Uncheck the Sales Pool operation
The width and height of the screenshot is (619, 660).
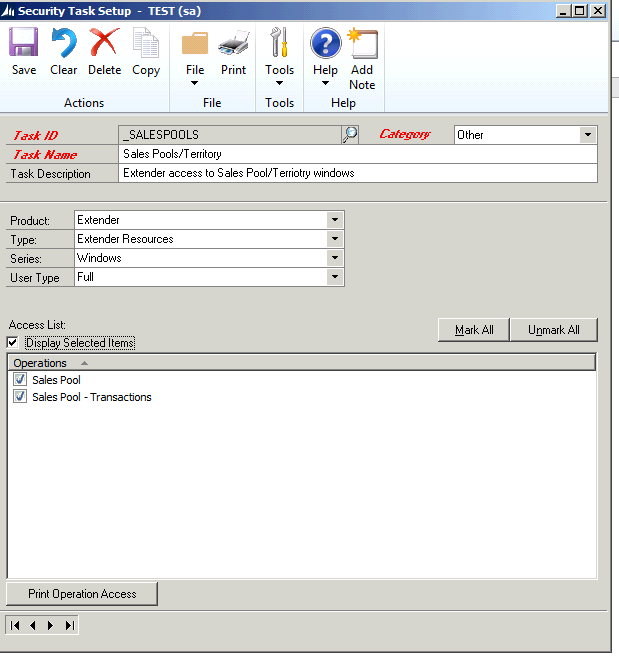(20, 379)
